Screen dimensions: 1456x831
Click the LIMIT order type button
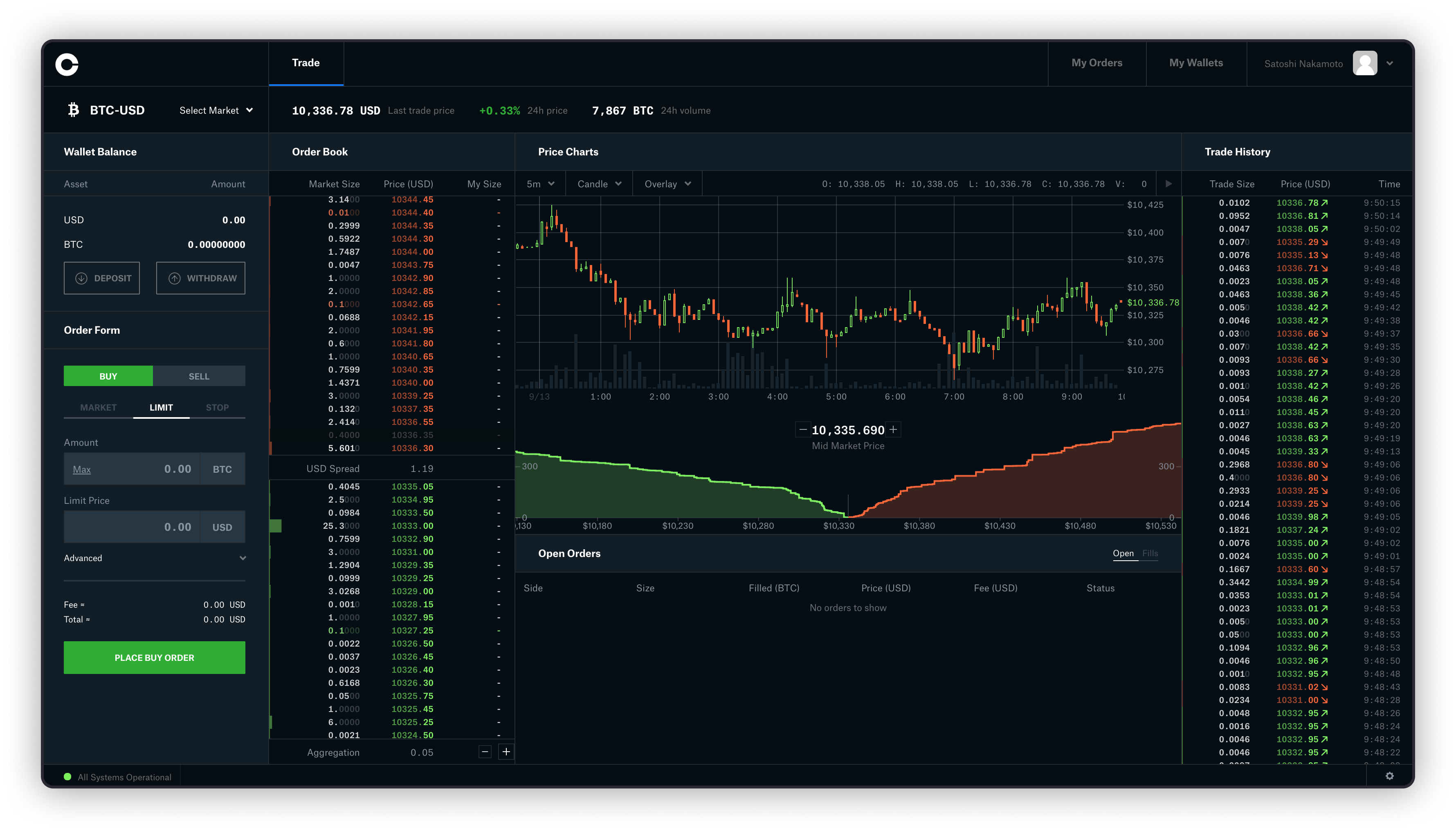click(x=159, y=407)
